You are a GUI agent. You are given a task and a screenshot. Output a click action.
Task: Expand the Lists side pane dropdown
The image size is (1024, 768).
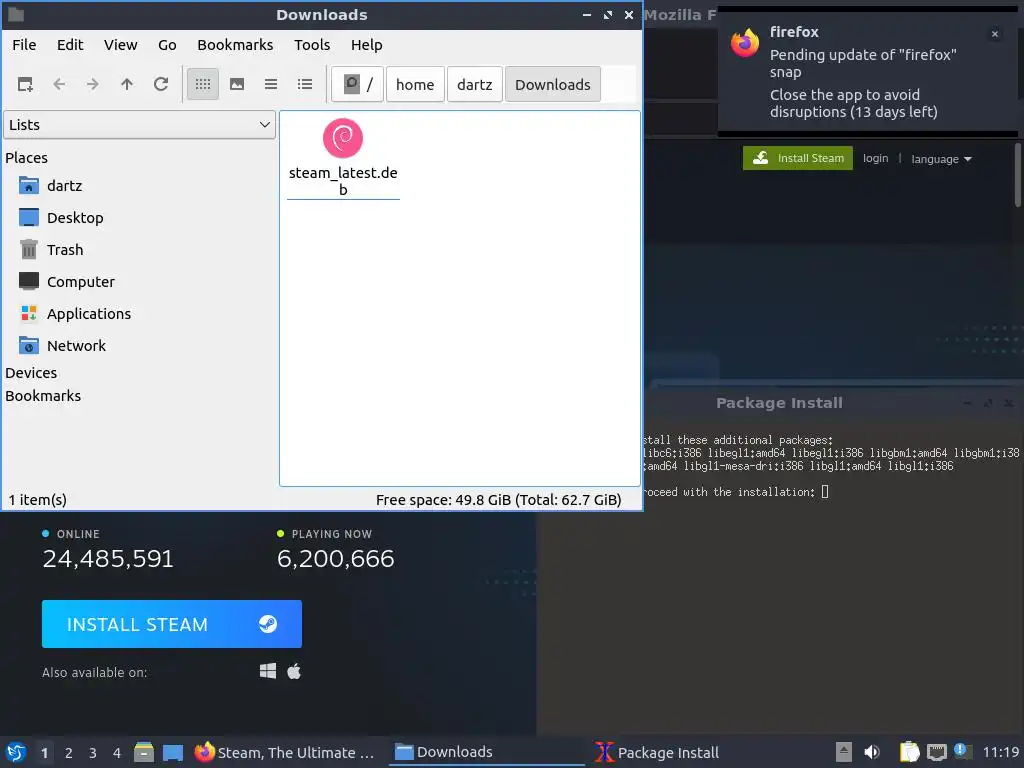coord(139,125)
